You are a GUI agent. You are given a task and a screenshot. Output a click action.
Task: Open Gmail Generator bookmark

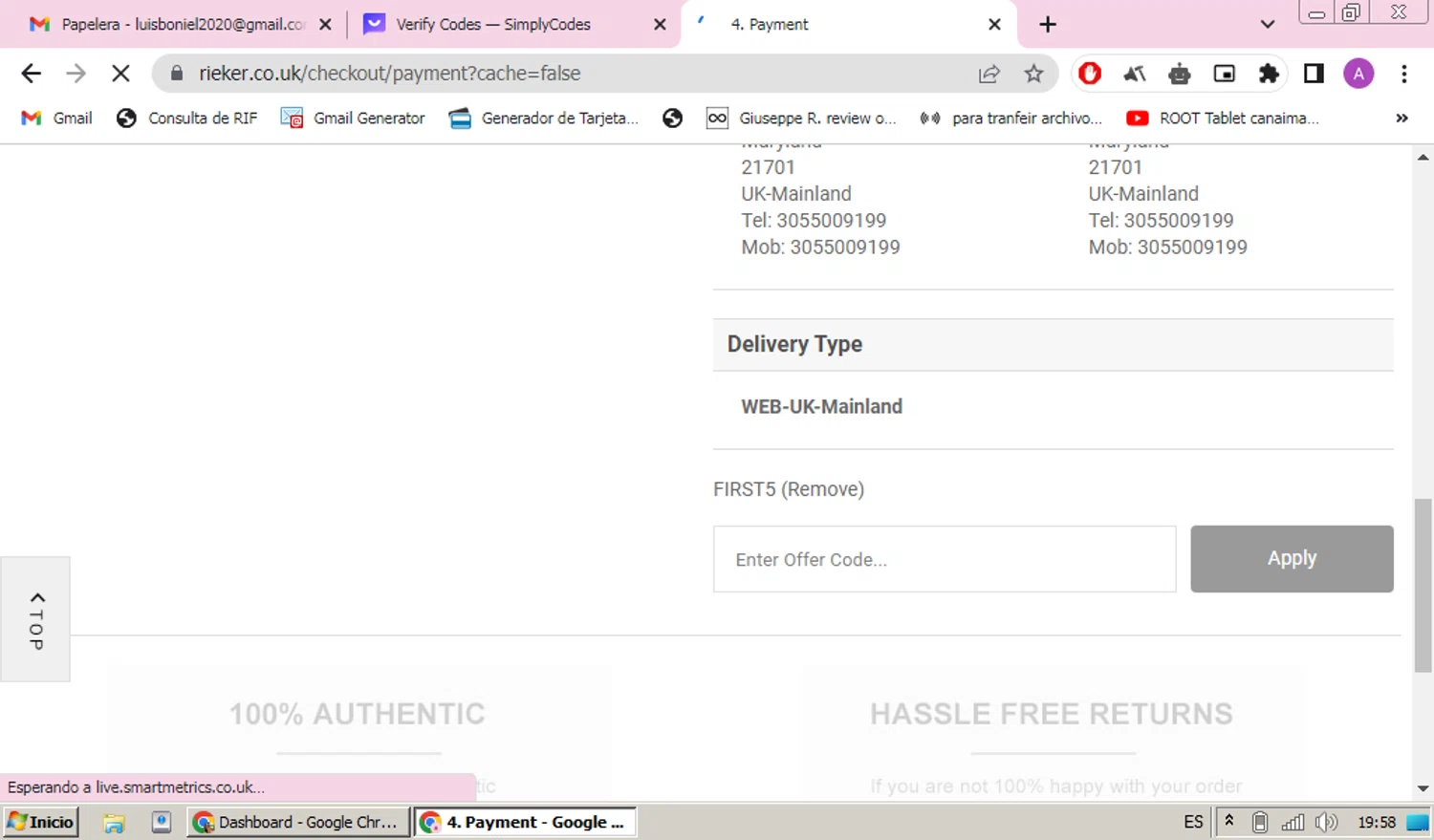click(353, 118)
